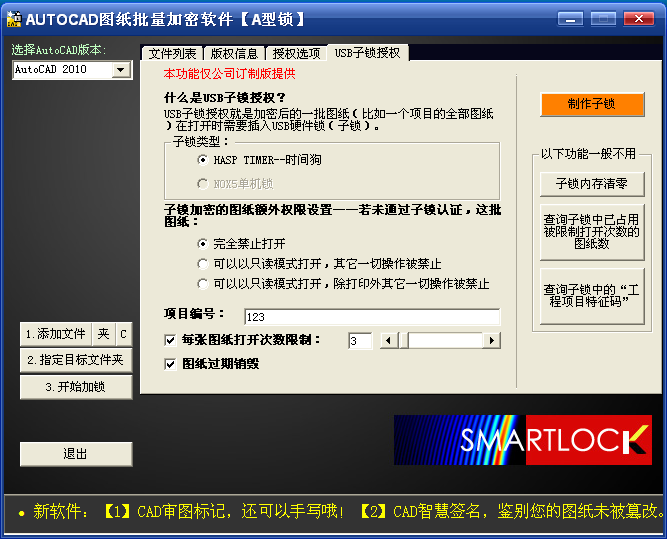667x539 pixels.
Task: Click 查询子锁中已占用被限制打开次数的图纸数 button
Action: 592,232
